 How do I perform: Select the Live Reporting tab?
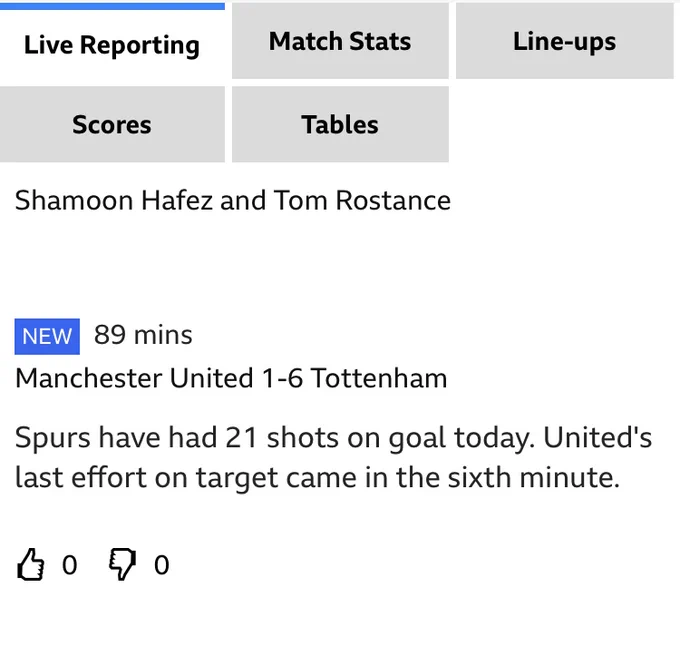(x=112, y=45)
